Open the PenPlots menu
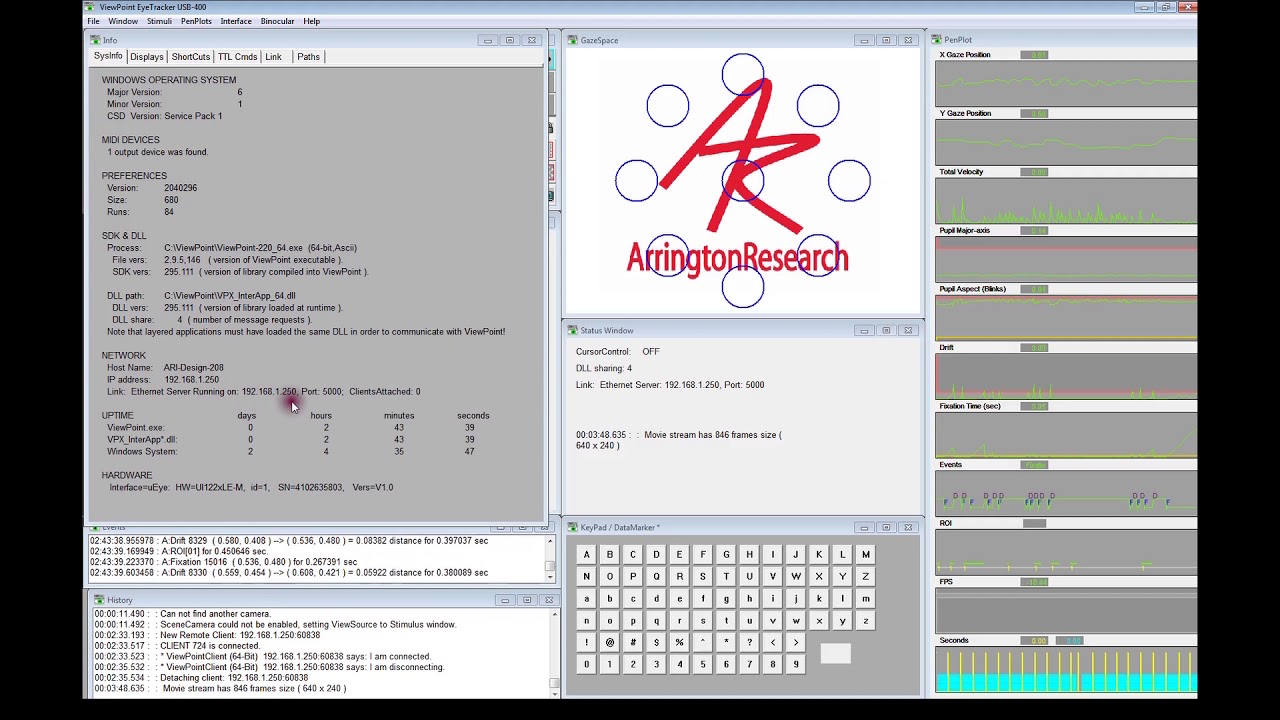This screenshot has height=720, width=1280. click(196, 21)
